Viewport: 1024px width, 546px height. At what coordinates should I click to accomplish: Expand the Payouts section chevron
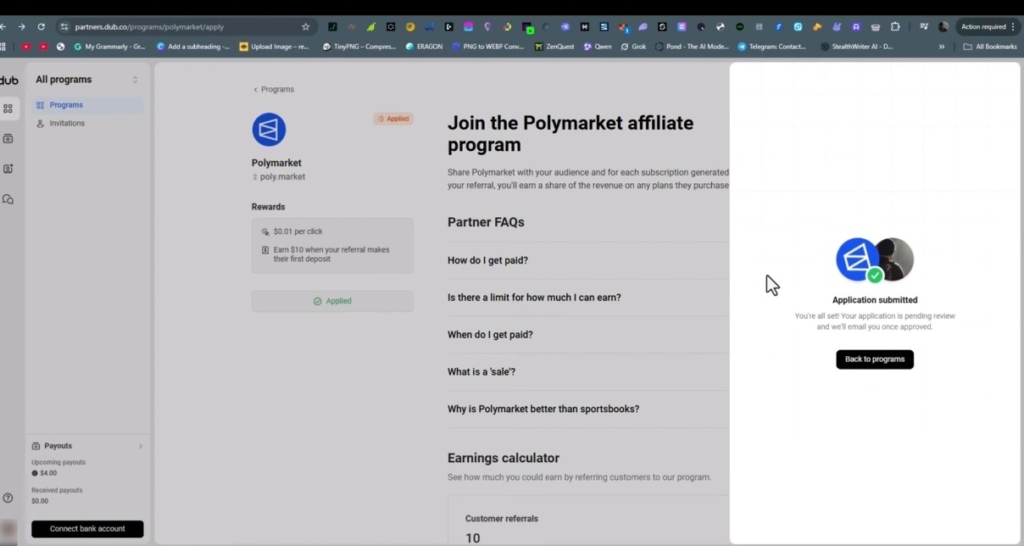140,446
